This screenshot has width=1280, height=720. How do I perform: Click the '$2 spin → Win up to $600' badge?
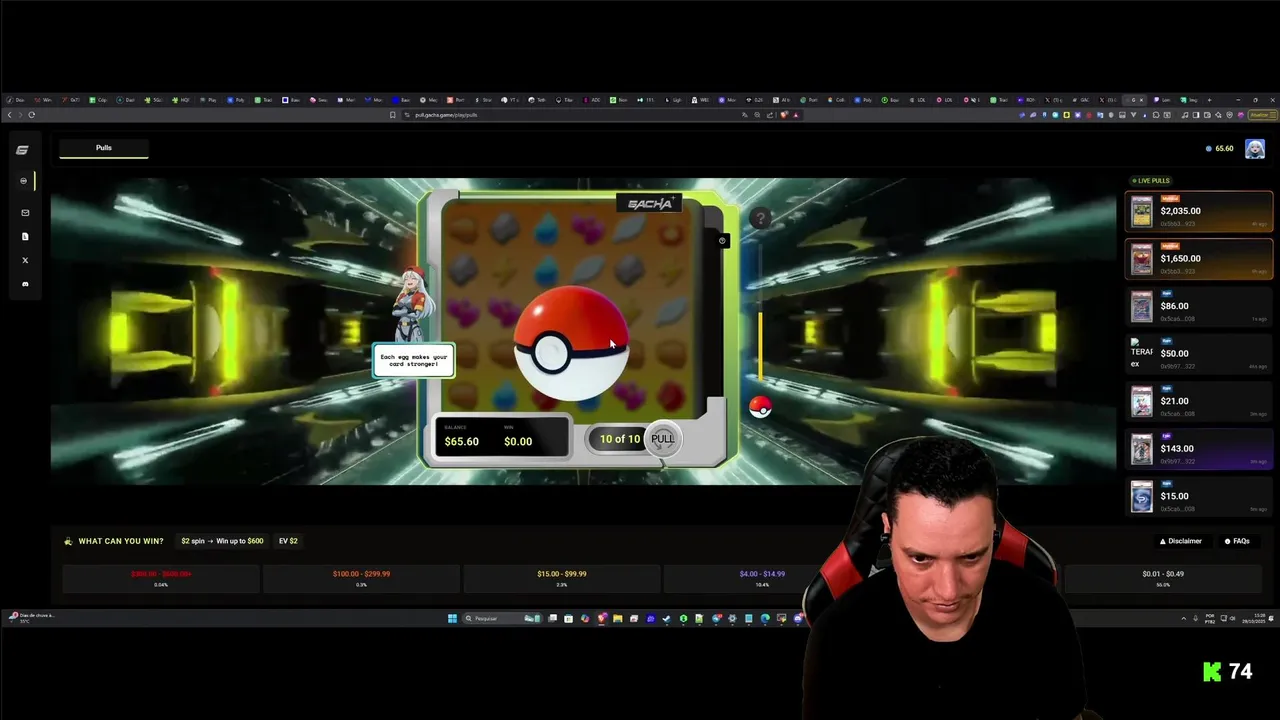point(222,541)
